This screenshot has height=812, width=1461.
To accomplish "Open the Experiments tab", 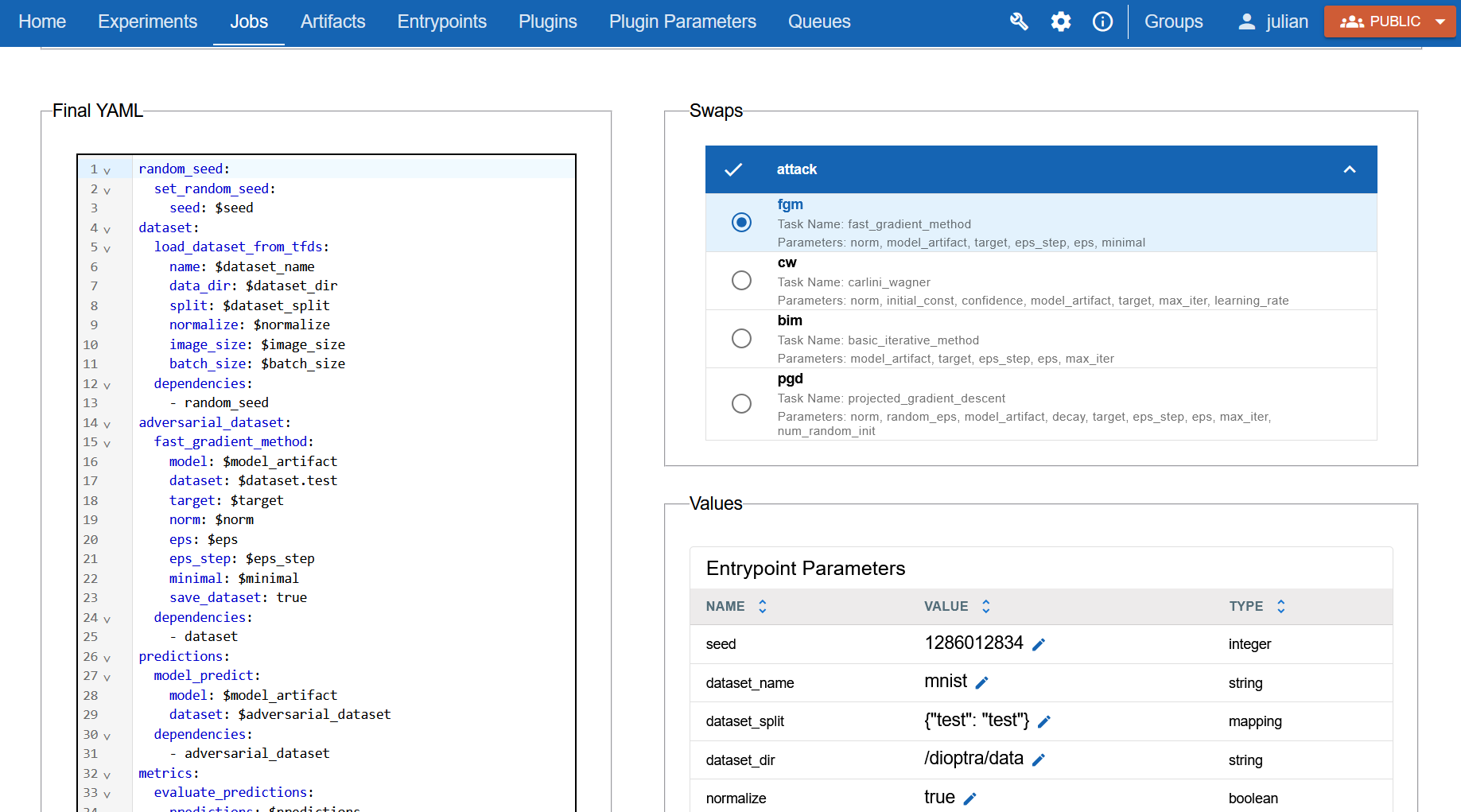I will pos(147,21).
